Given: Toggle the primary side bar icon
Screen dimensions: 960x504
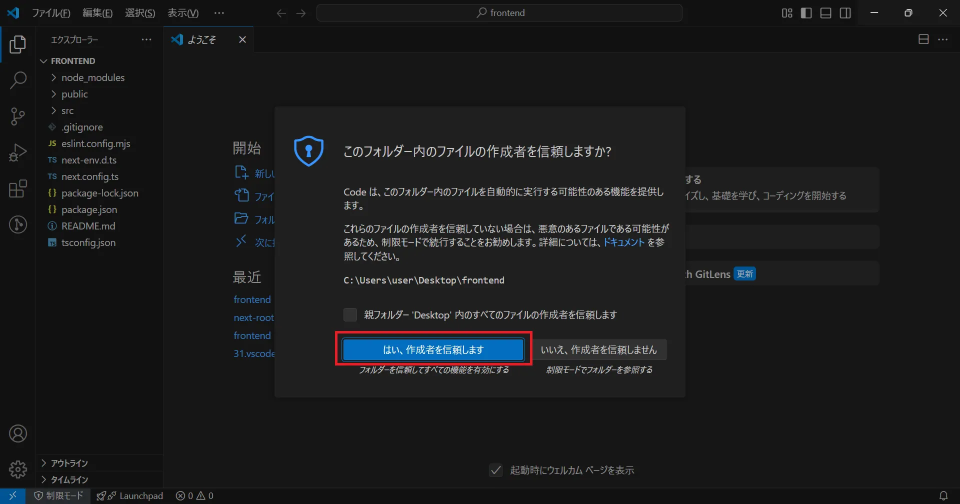Looking at the screenshot, I should coord(806,13).
